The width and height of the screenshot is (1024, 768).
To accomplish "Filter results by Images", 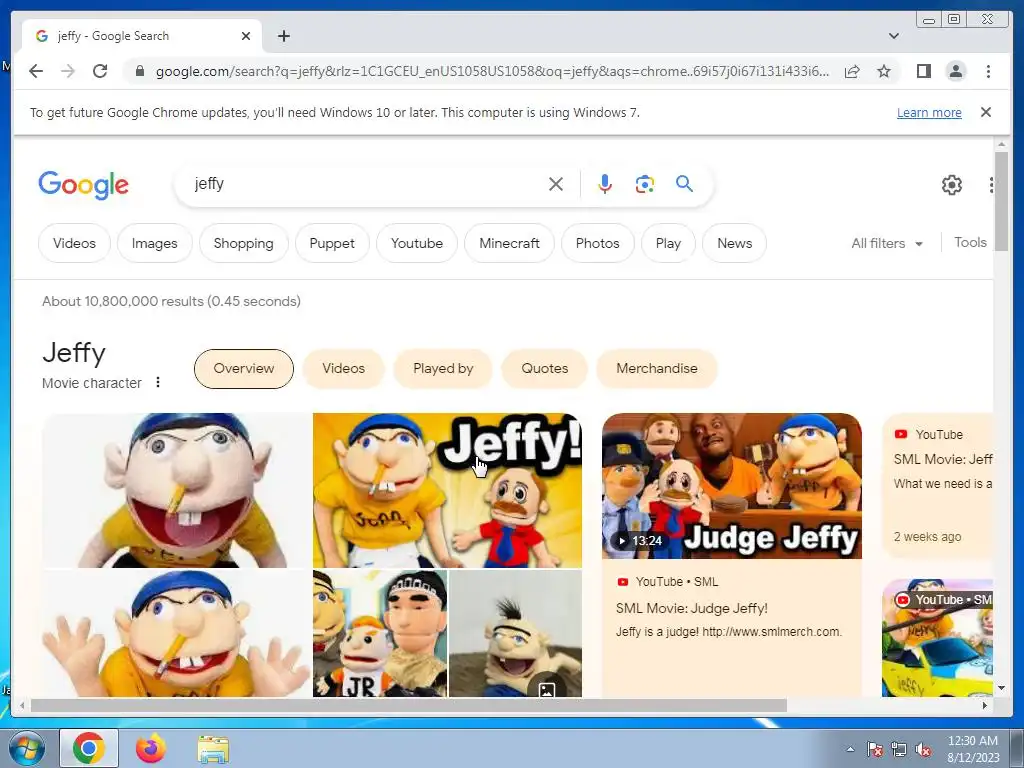I will 154,243.
